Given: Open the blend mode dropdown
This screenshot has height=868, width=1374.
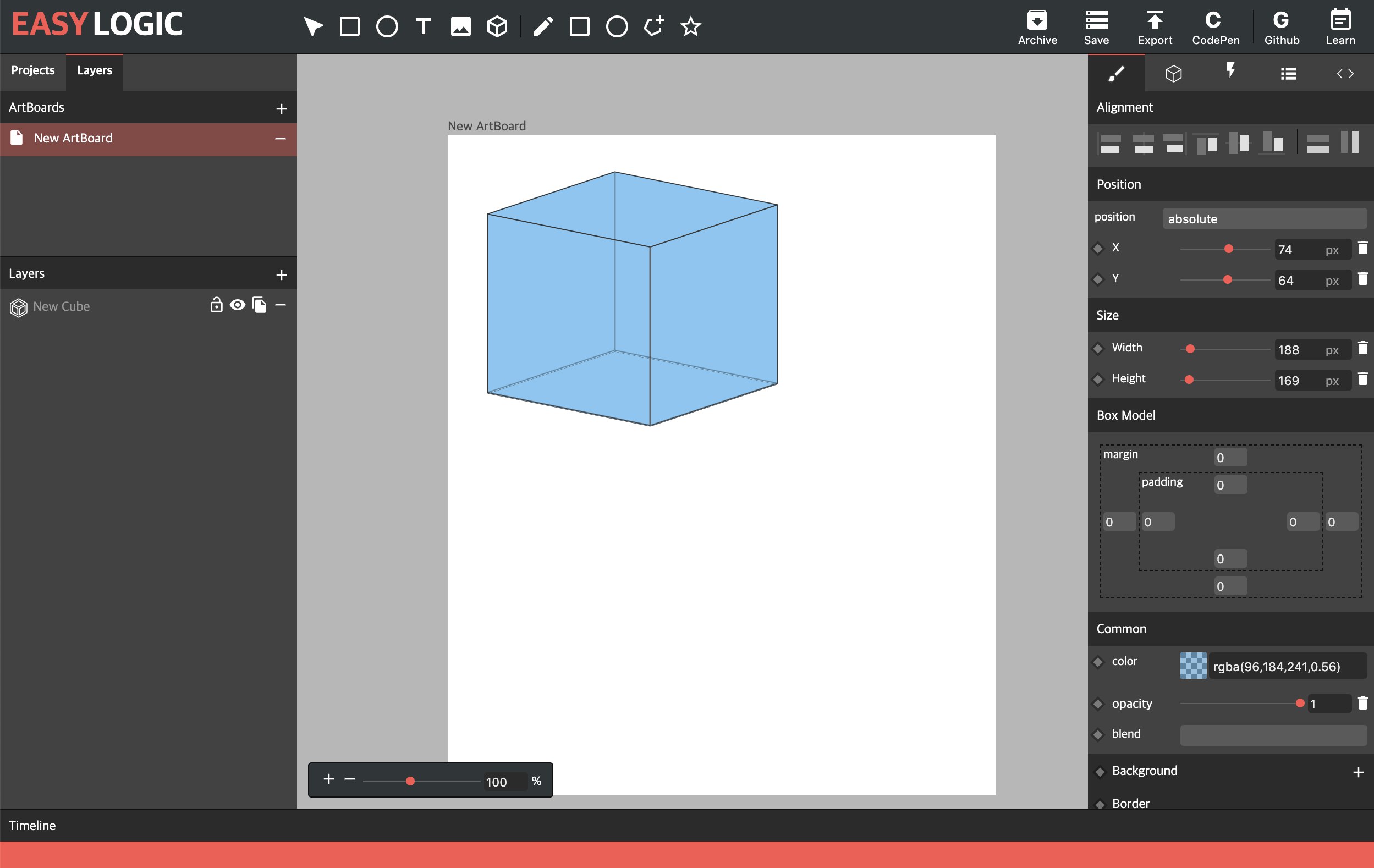Looking at the screenshot, I should tap(1273, 735).
